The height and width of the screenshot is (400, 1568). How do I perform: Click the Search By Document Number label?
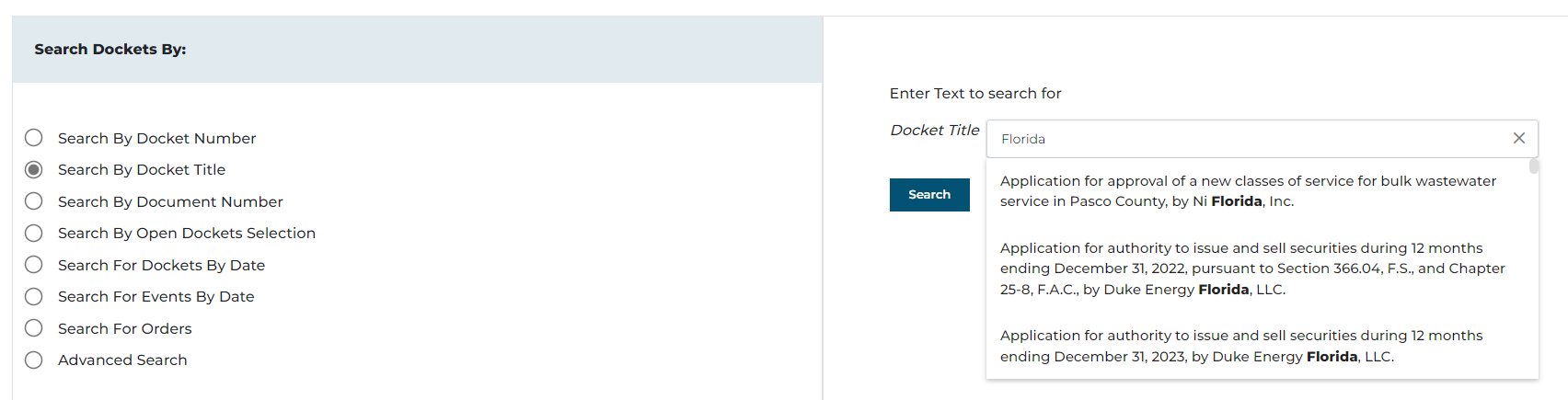(170, 201)
